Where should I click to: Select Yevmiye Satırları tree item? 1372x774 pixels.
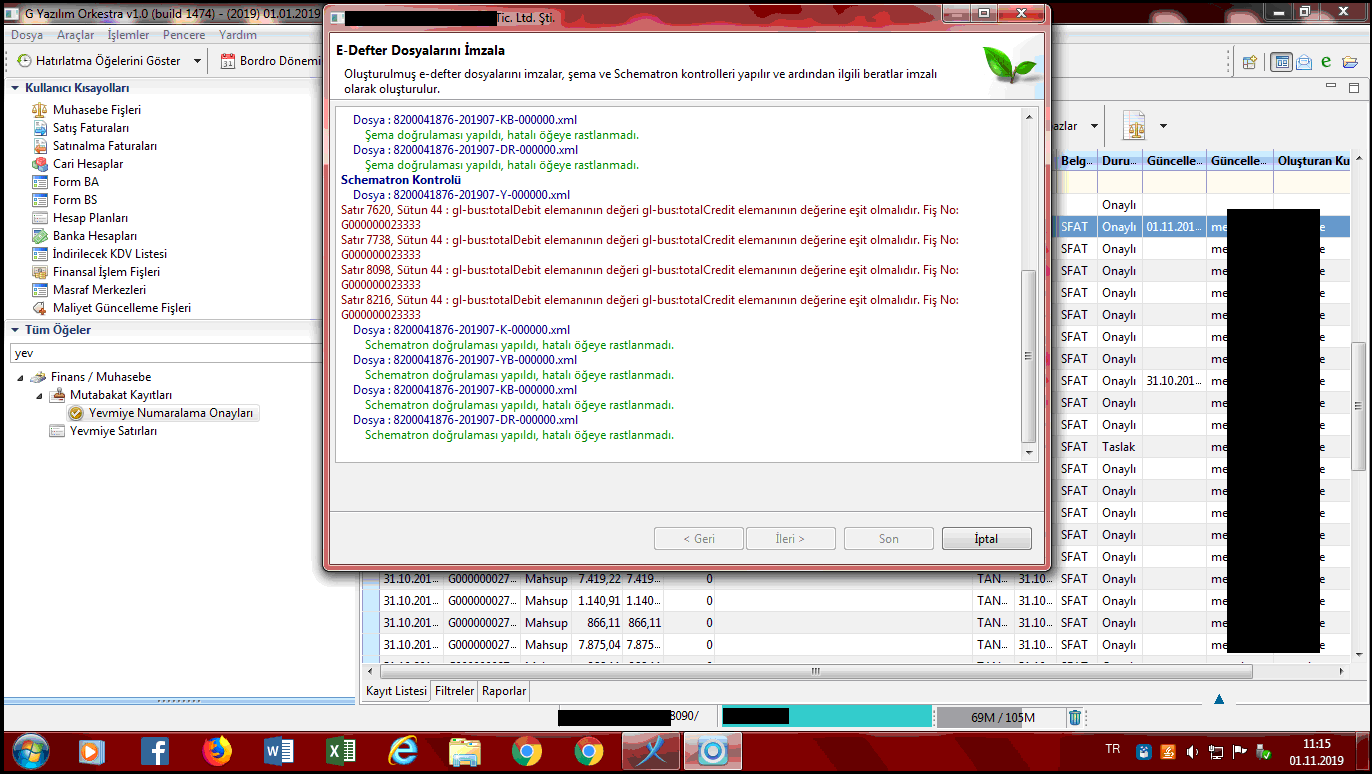[x=112, y=431]
